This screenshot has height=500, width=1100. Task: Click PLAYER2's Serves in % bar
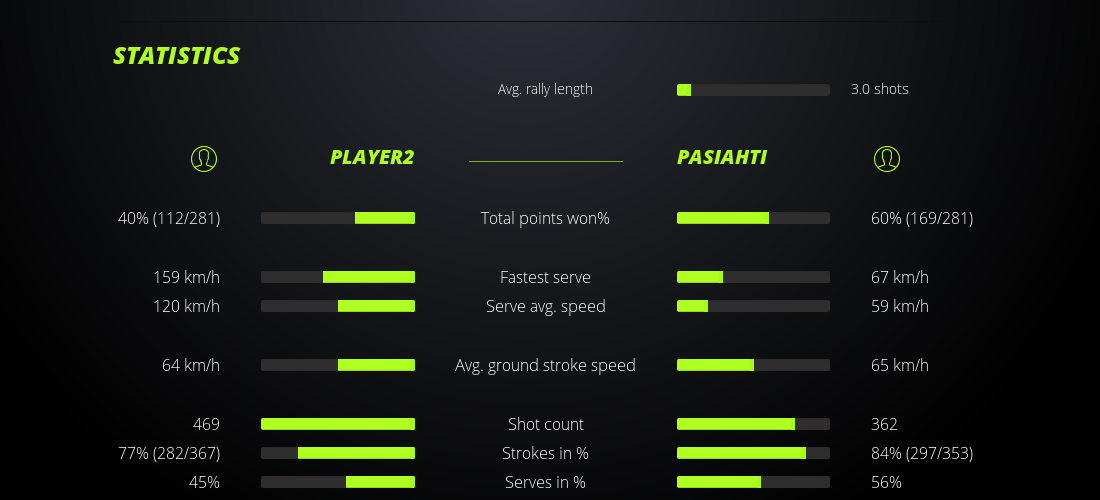click(338, 482)
